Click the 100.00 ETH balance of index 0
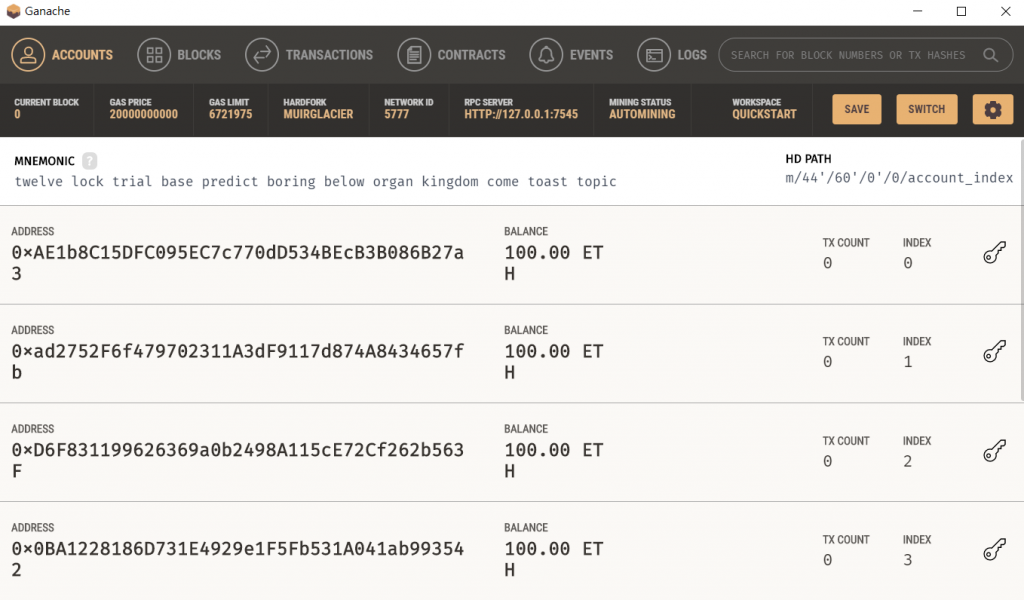This screenshot has width=1024, height=600. (554, 262)
